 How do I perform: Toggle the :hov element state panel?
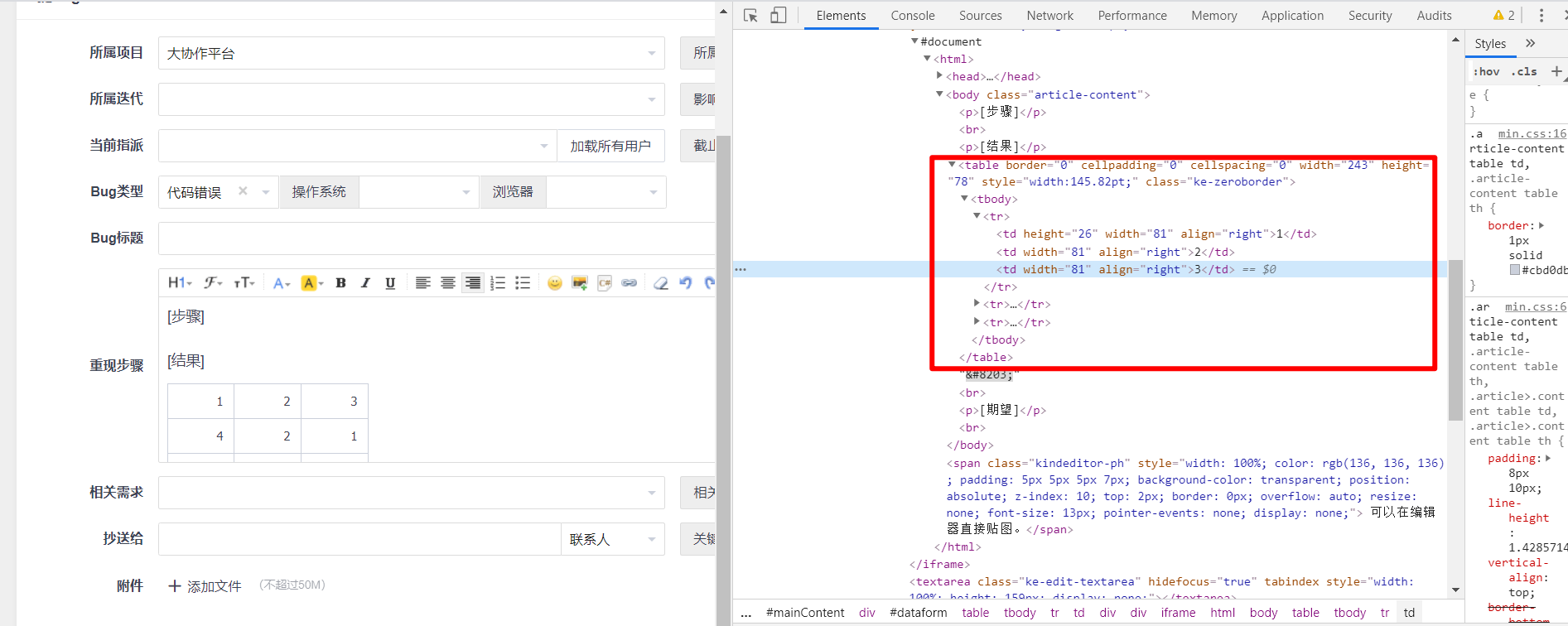coord(1486,72)
